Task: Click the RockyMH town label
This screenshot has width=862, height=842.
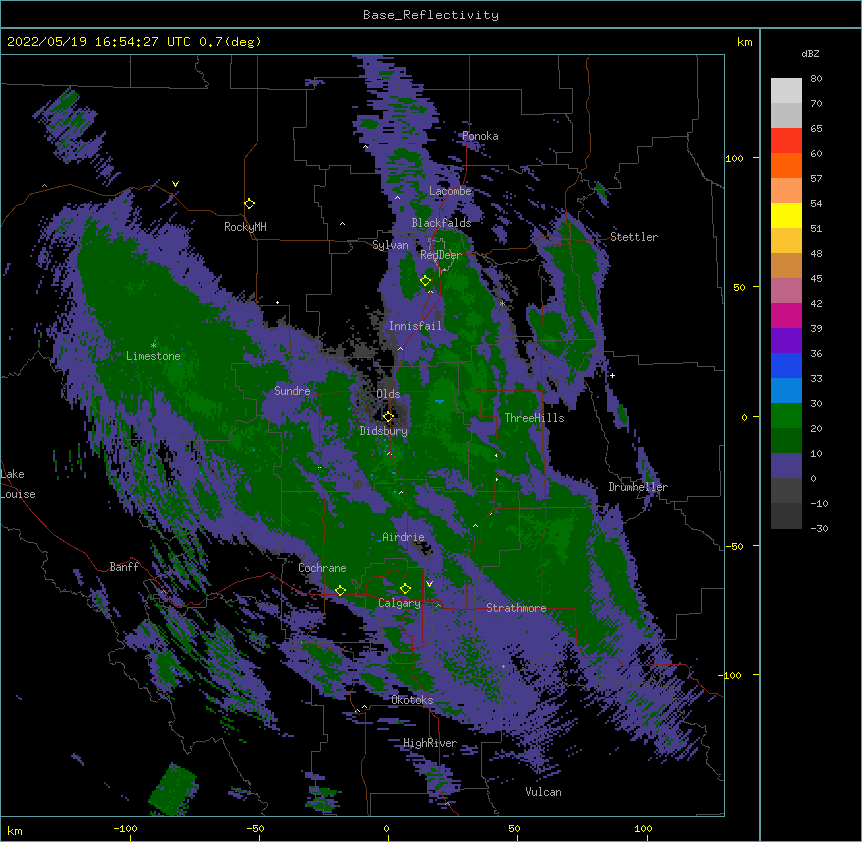Action: [245, 227]
